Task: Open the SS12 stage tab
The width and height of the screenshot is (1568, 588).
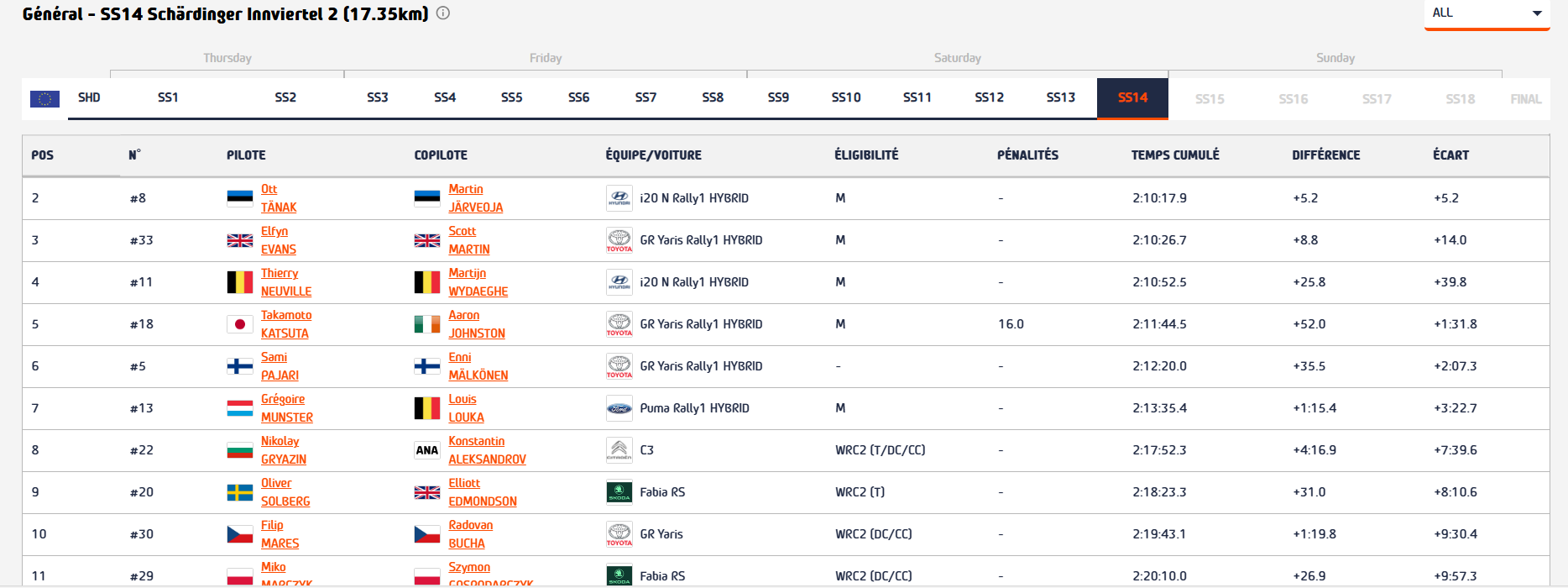Action: [x=990, y=97]
